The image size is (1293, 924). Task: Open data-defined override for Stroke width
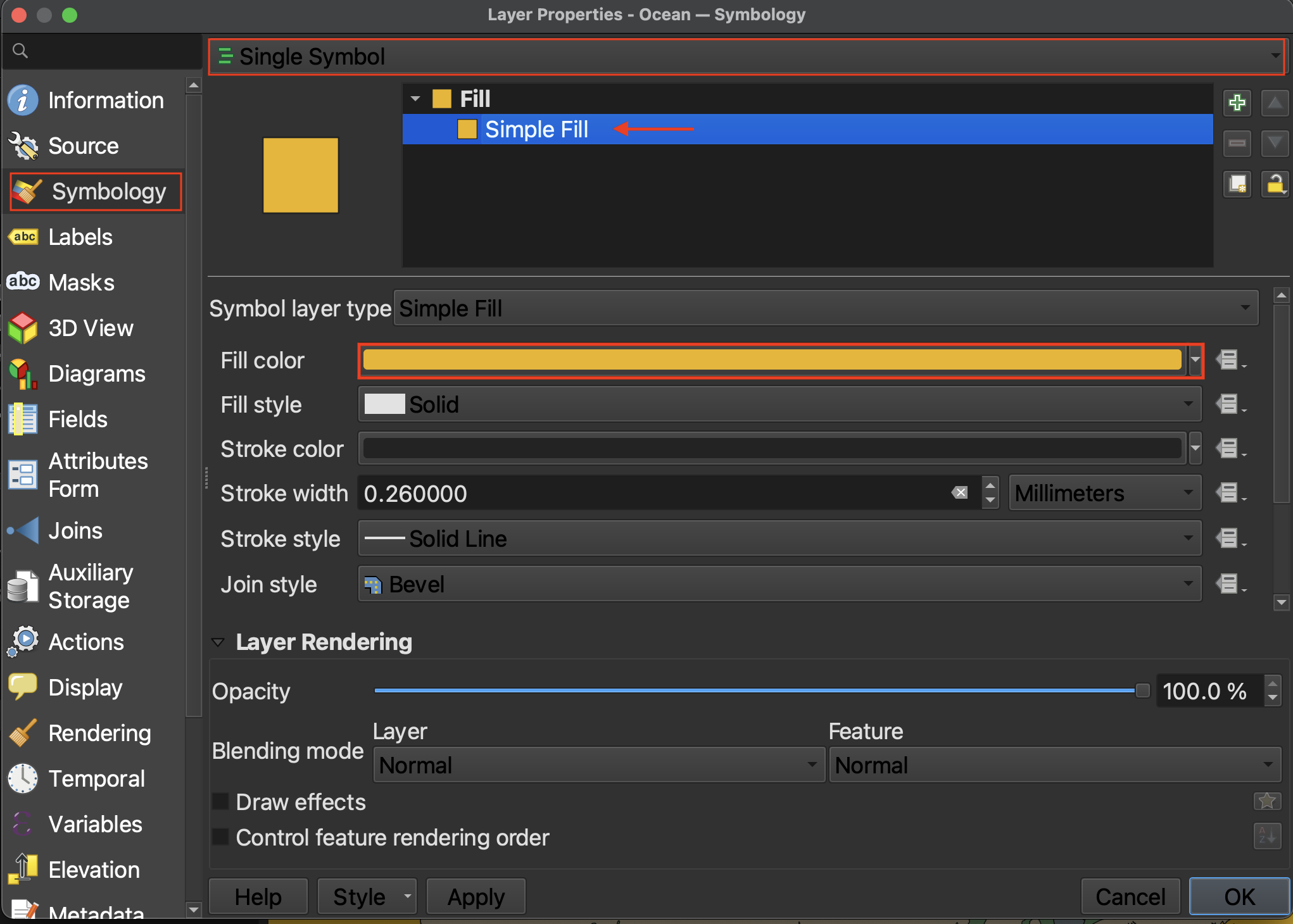(x=1229, y=493)
